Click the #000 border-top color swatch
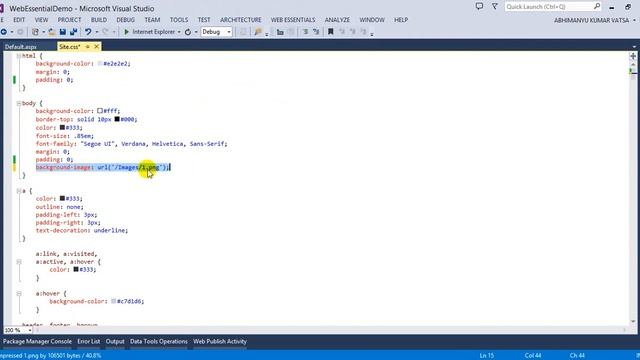 pyautogui.click(x=117, y=119)
